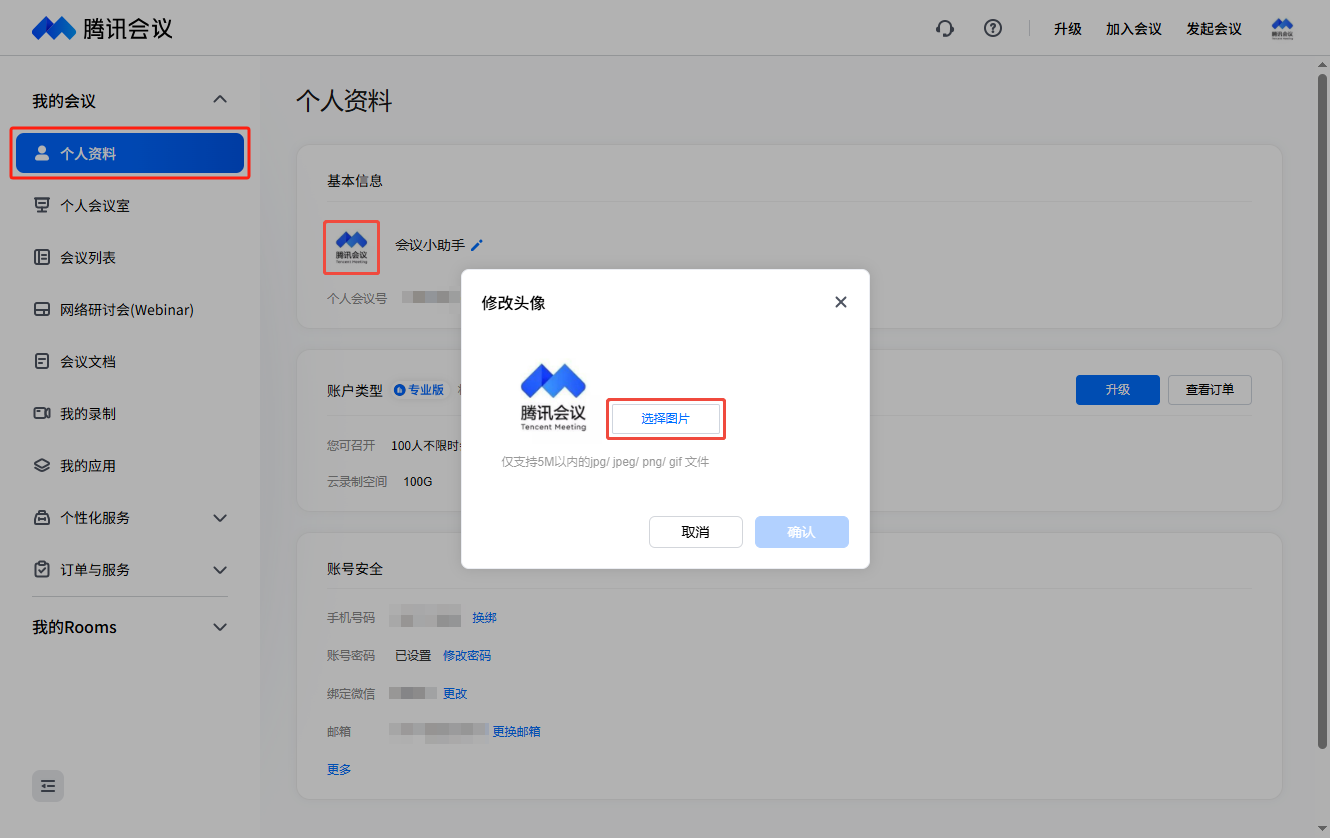
Task: Click 确认 button in dialog
Action: point(802,532)
